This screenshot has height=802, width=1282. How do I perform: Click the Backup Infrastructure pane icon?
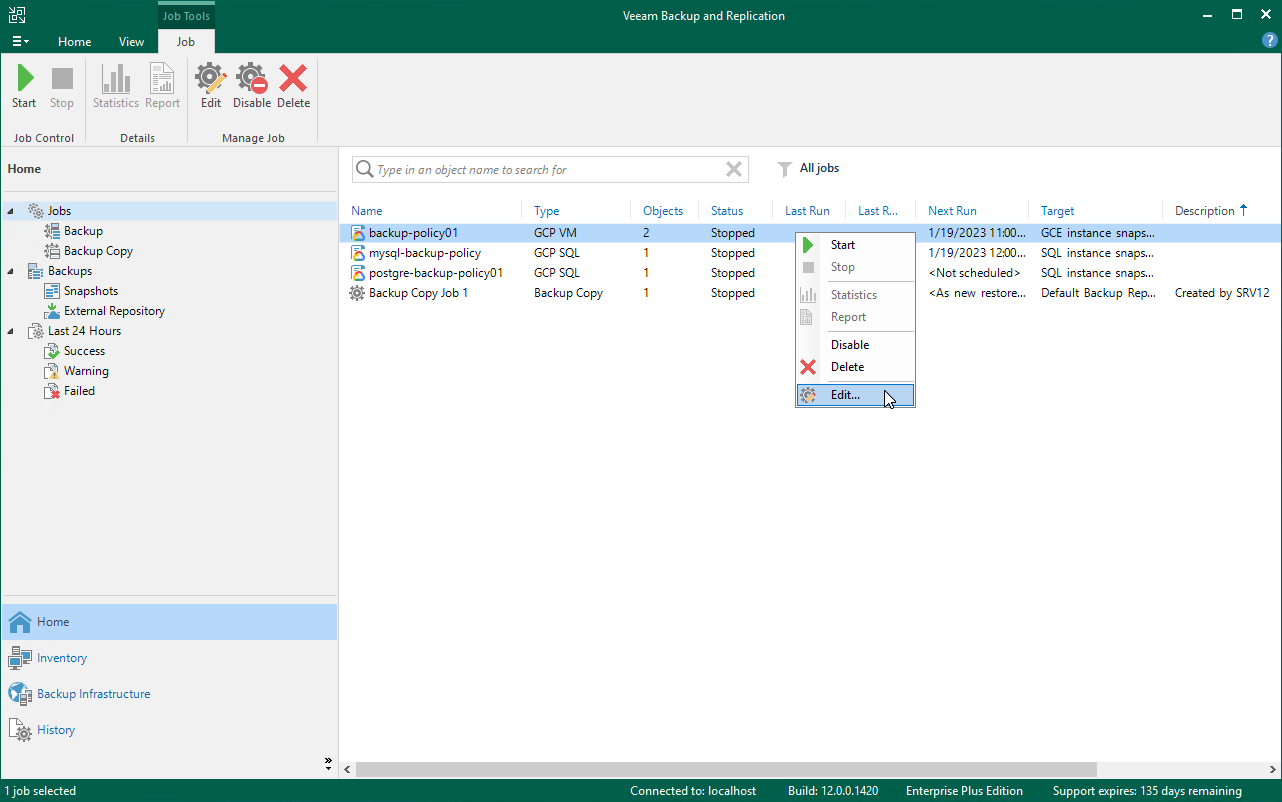click(21, 694)
